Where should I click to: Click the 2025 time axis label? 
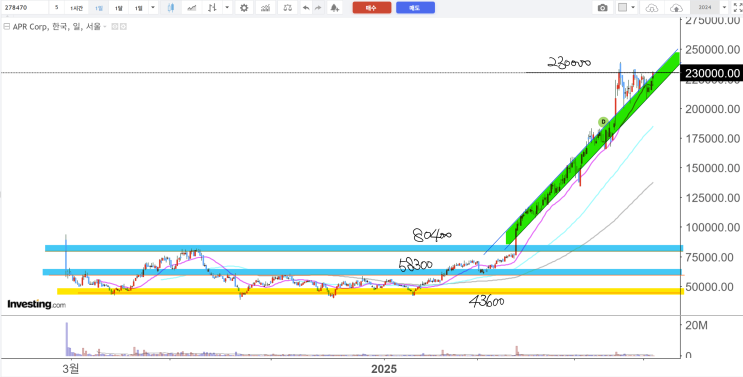pyautogui.click(x=384, y=368)
